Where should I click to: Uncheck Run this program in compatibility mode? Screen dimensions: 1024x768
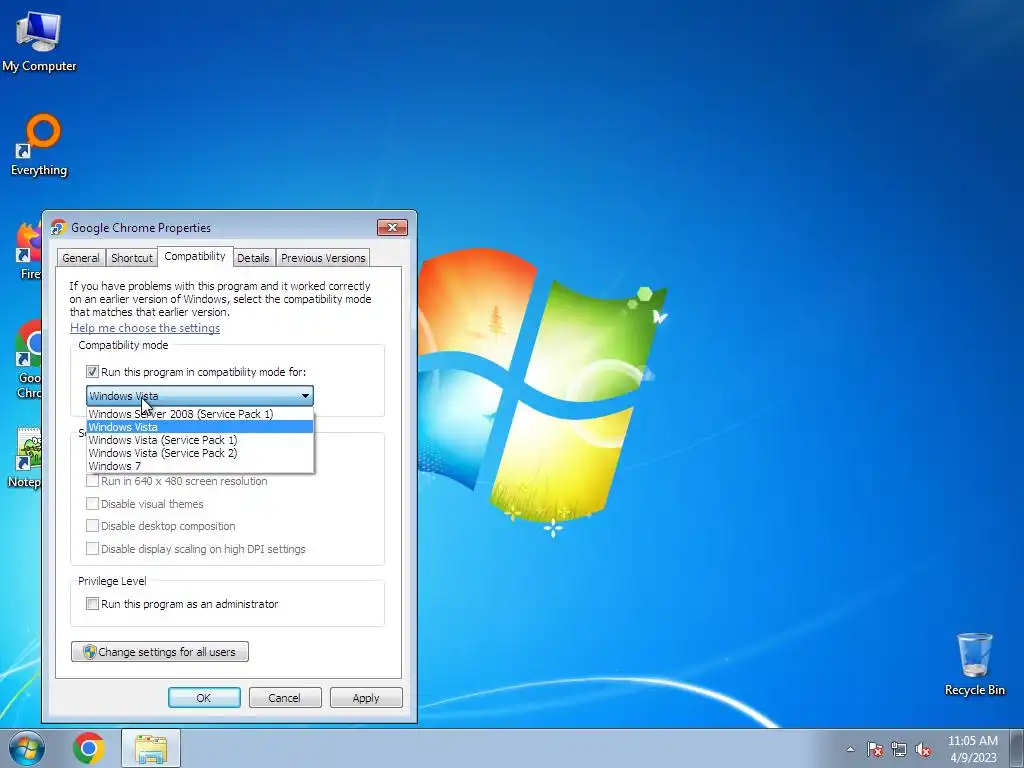[x=93, y=372]
